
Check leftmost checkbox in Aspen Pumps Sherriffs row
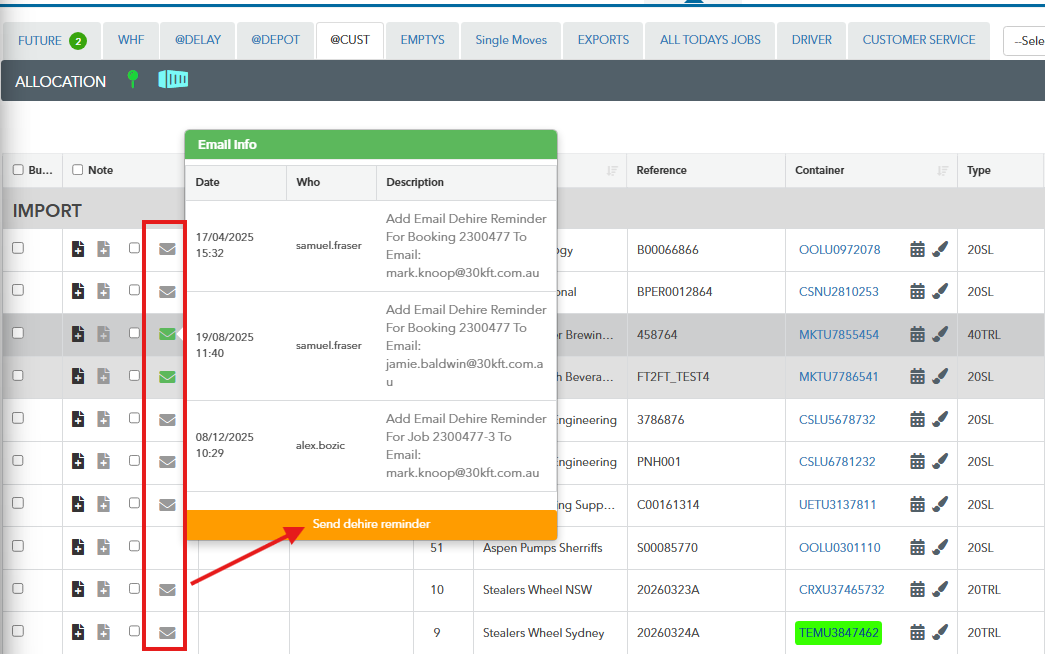[x=18, y=547]
